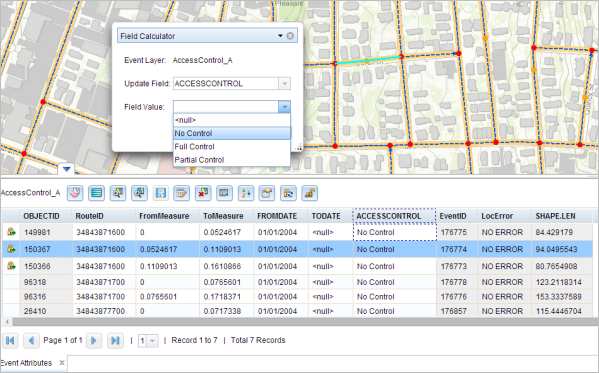Collapse the Field Calculator title dropdown arrow
The width and height of the screenshot is (599, 373).
click(x=280, y=36)
